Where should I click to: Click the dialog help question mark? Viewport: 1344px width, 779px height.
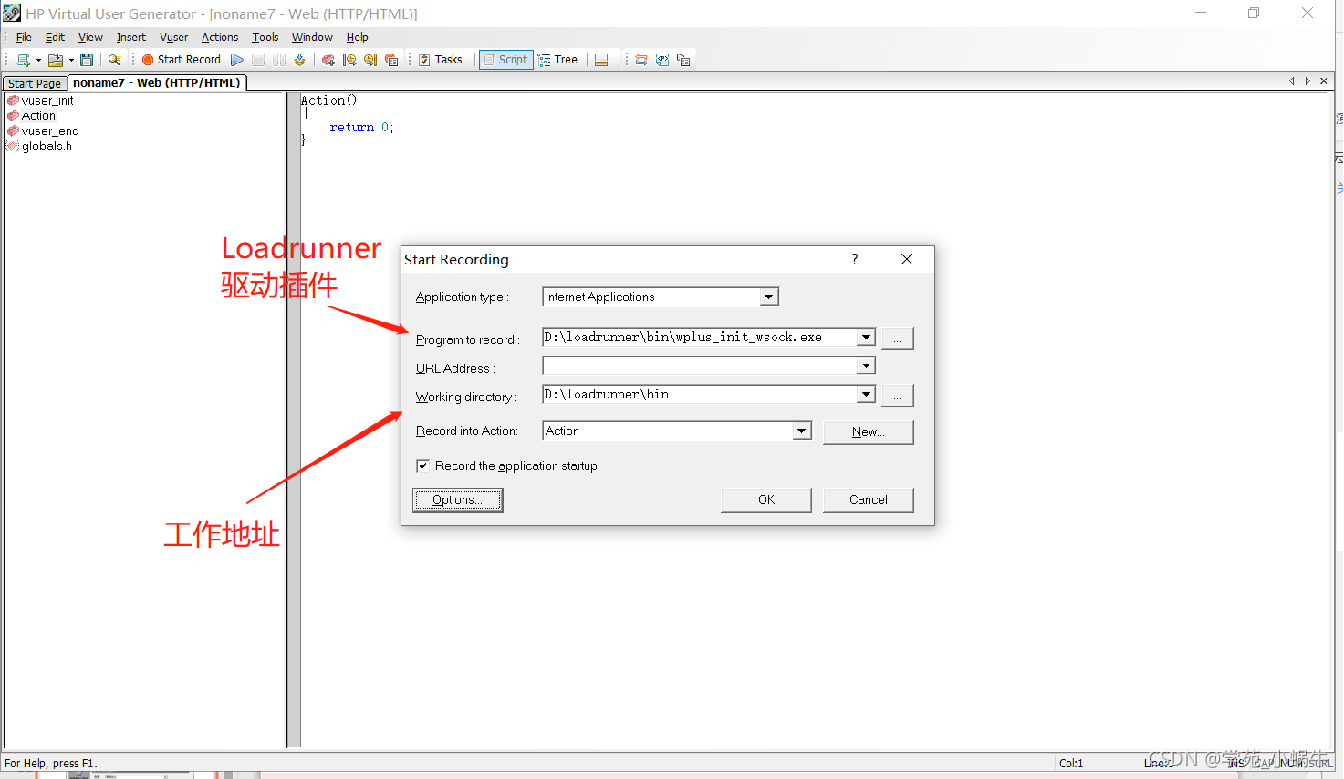pos(855,259)
